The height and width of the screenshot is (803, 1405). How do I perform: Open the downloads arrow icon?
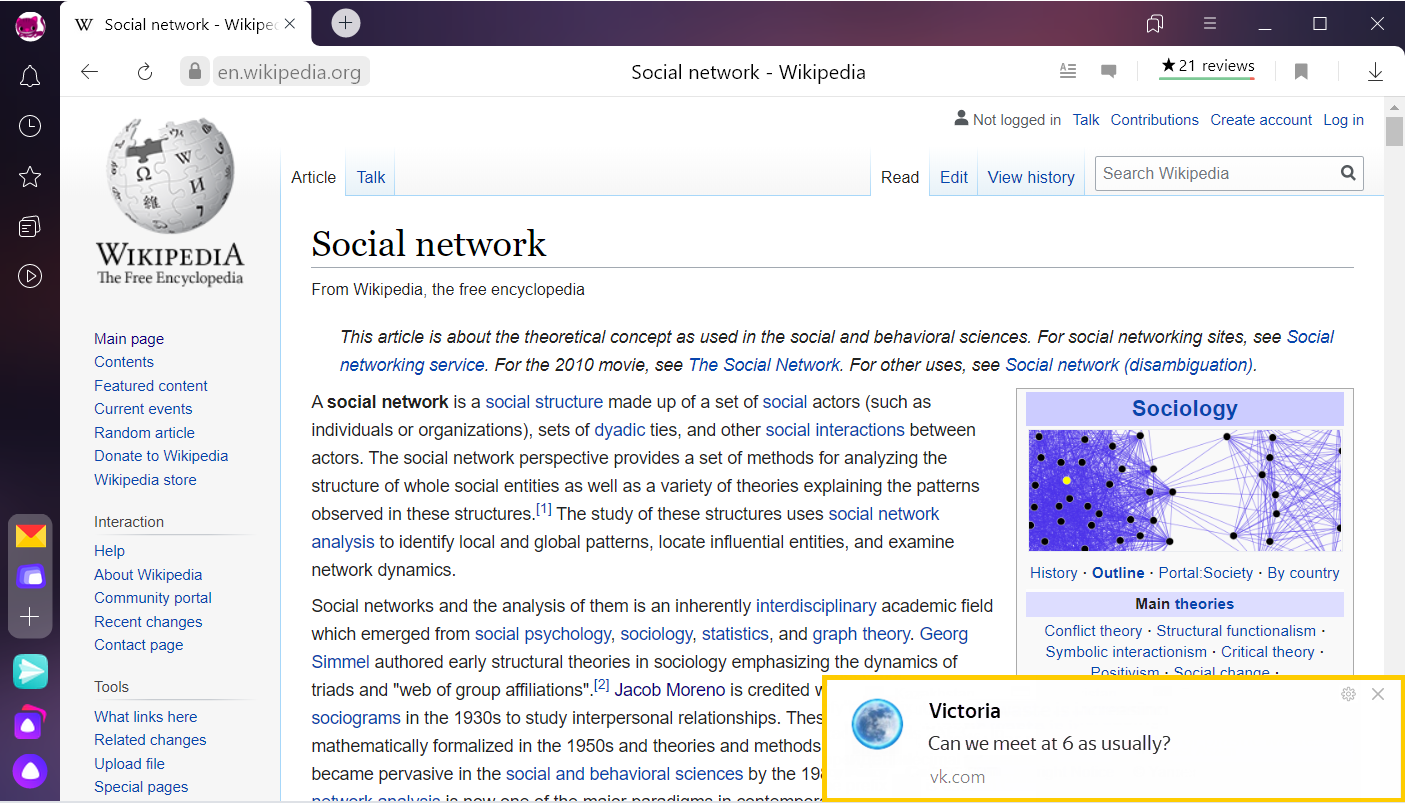click(x=1376, y=71)
